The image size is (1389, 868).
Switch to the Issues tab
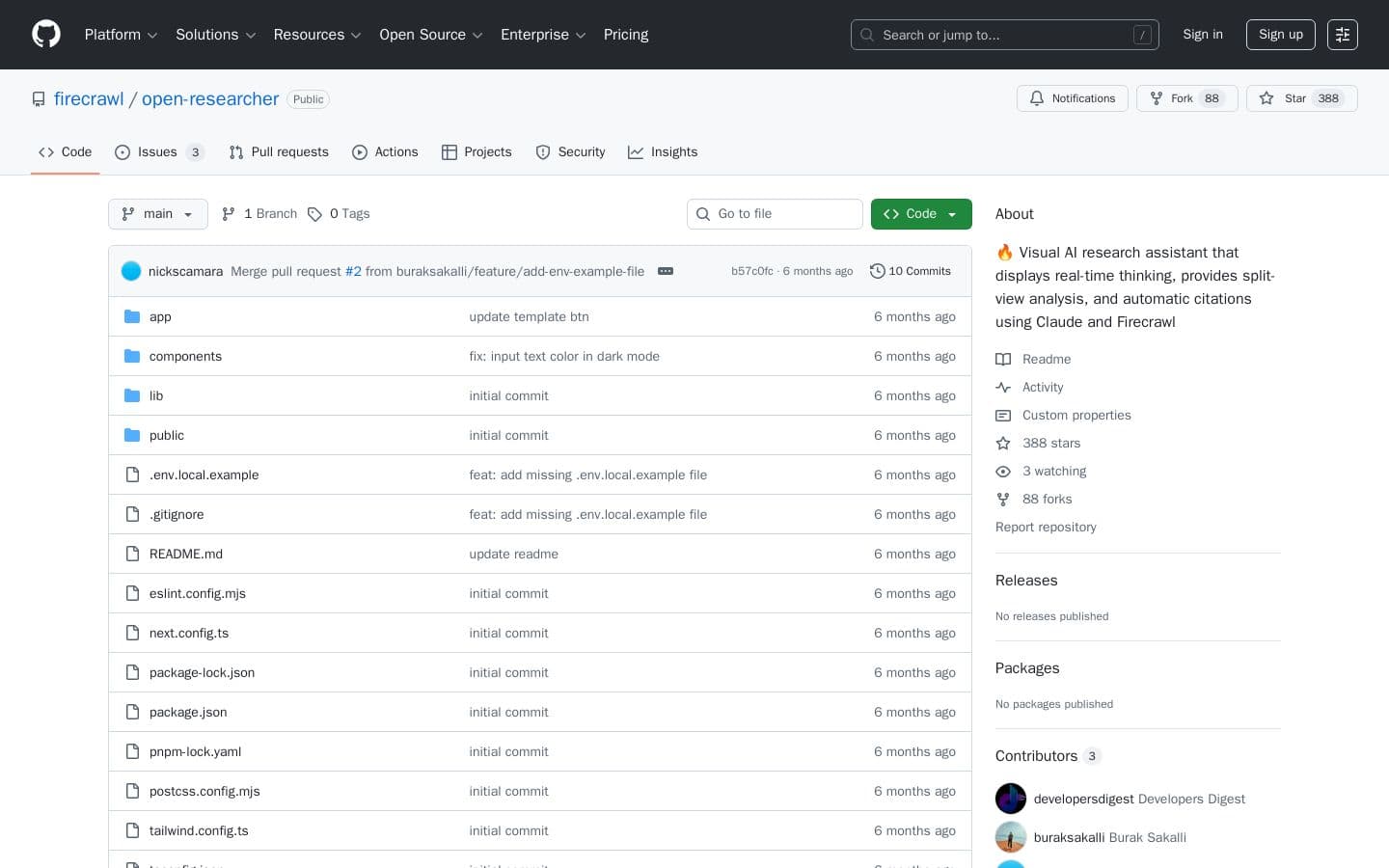[x=157, y=152]
